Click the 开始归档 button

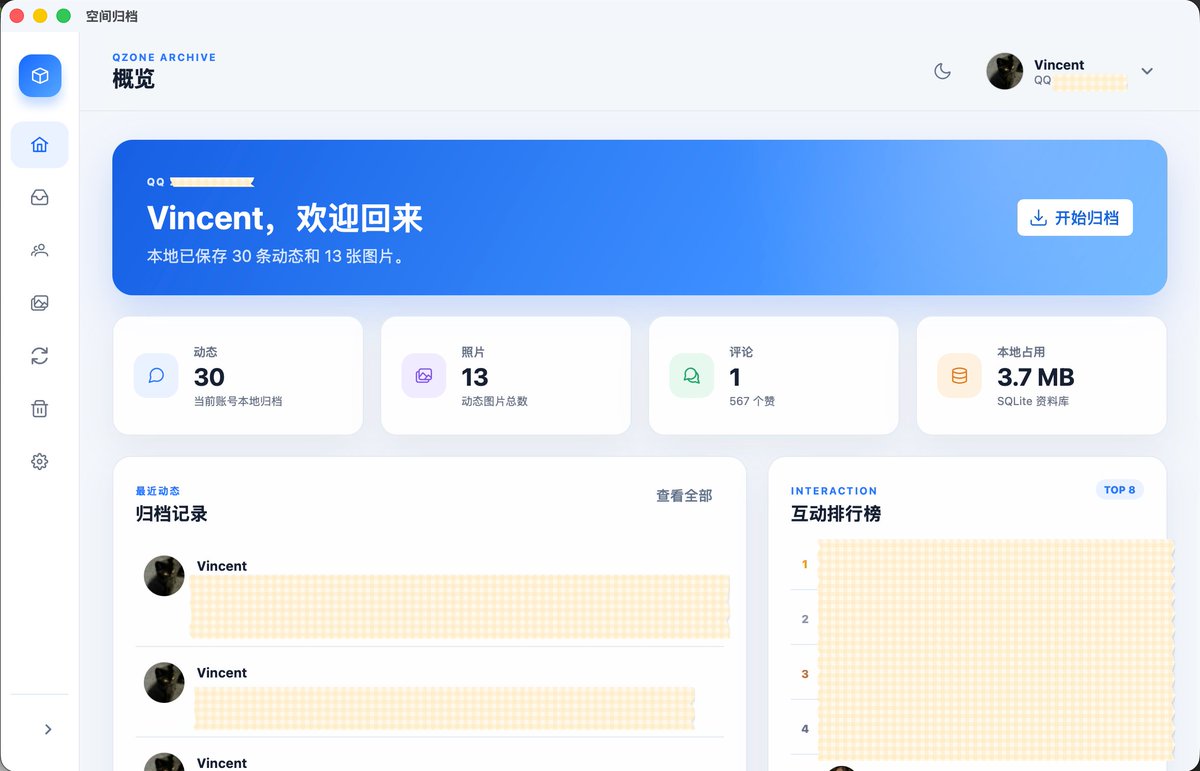(x=1075, y=218)
